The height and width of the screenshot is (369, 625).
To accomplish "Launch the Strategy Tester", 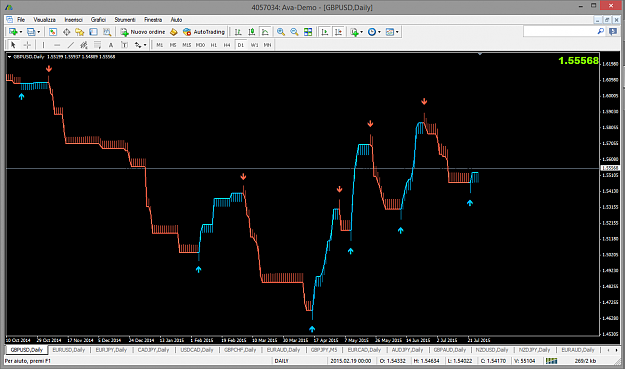I will point(107,32).
